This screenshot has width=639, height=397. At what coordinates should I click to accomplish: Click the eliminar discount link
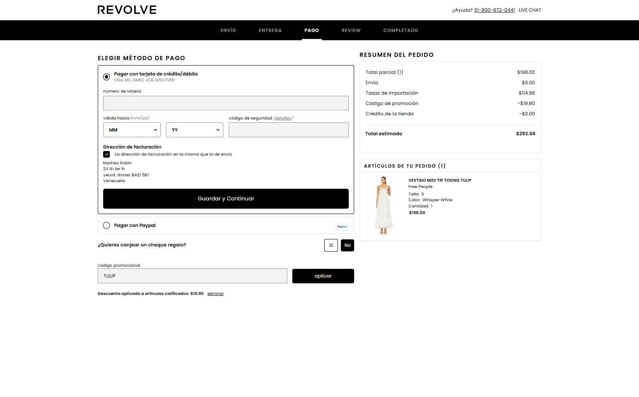216,294
